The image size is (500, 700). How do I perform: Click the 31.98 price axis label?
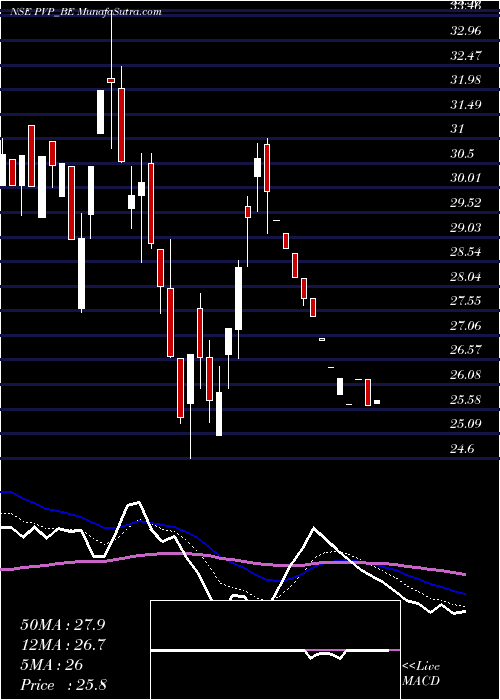pos(466,80)
